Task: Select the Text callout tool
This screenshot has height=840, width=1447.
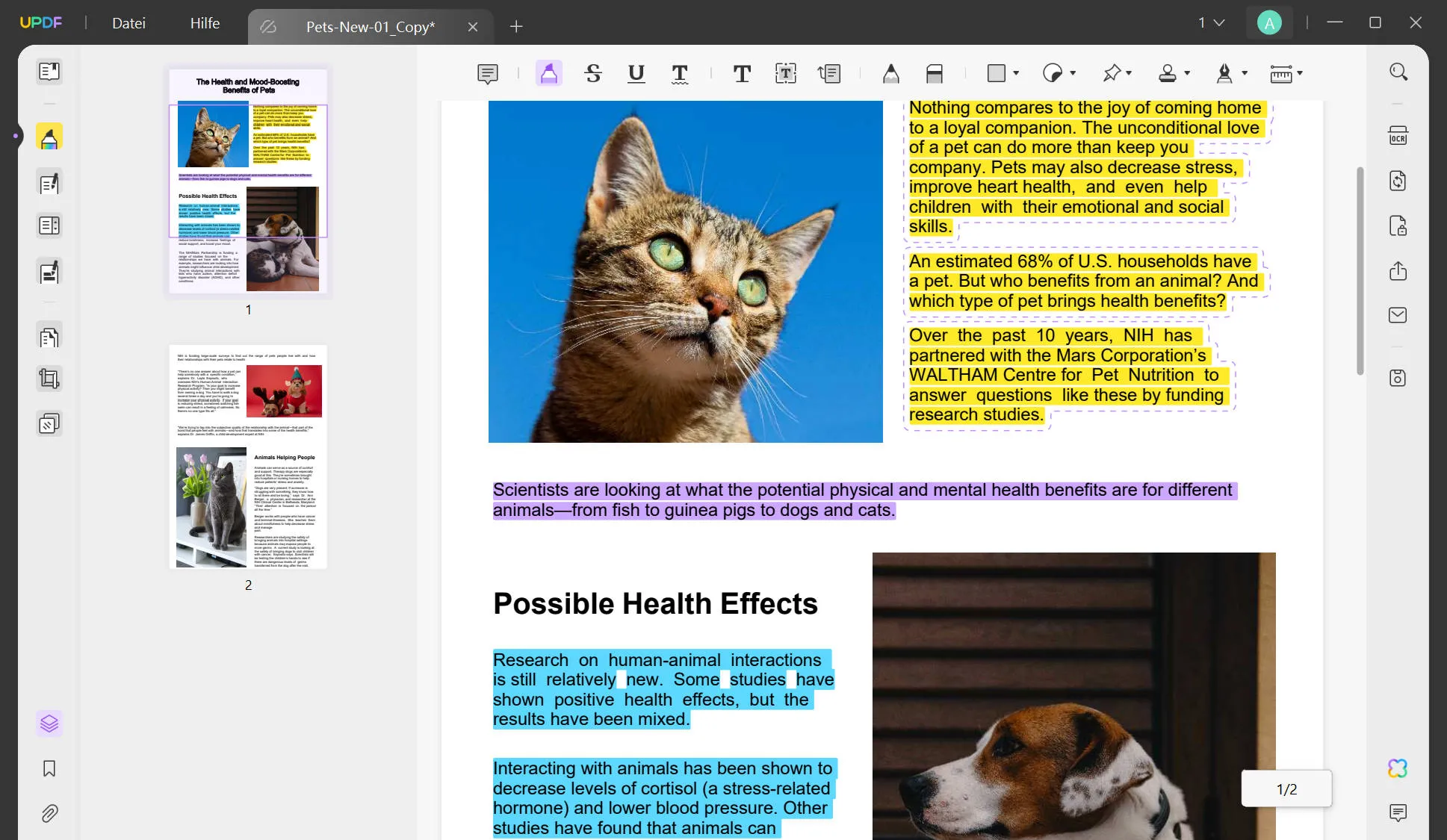Action: 829,73
